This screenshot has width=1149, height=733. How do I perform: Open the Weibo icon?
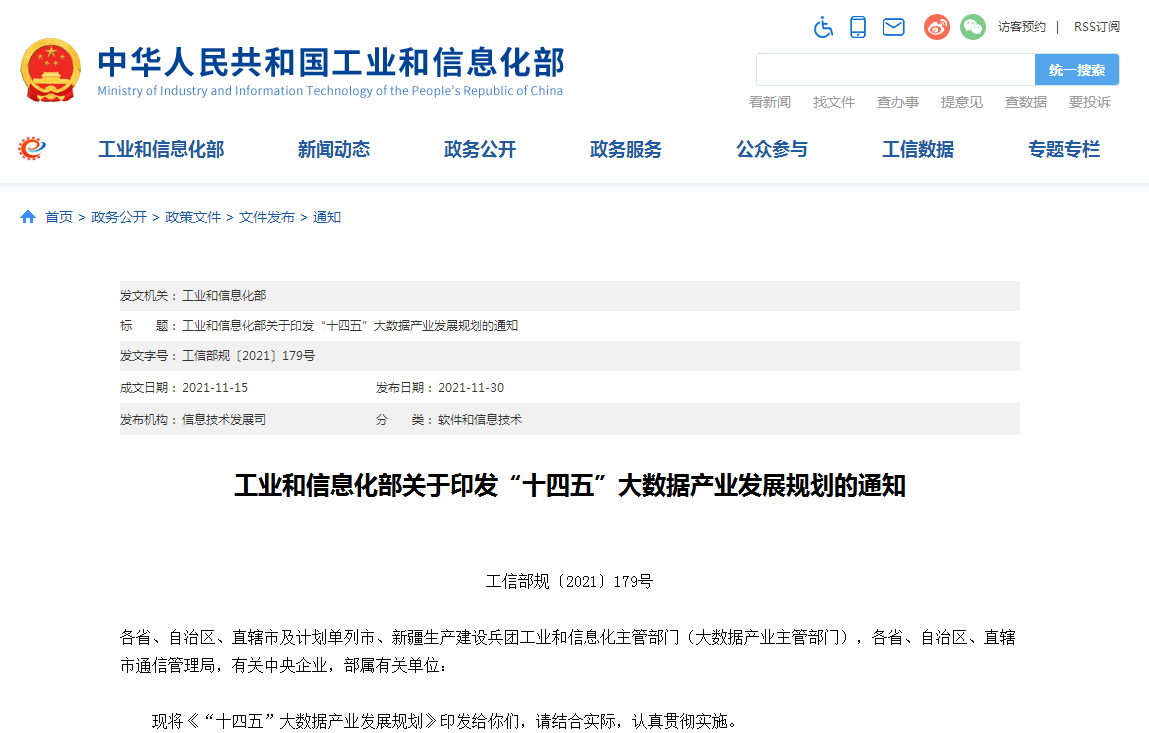[x=936, y=27]
